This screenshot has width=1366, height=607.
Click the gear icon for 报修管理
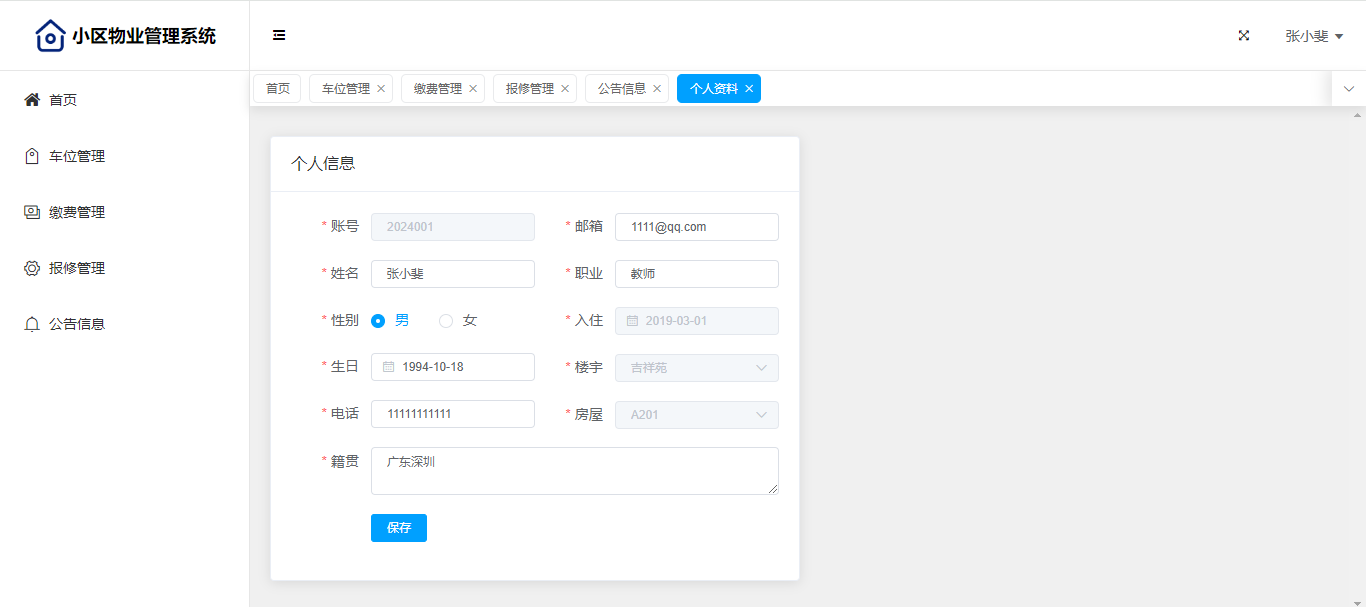(x=32, y=268)
